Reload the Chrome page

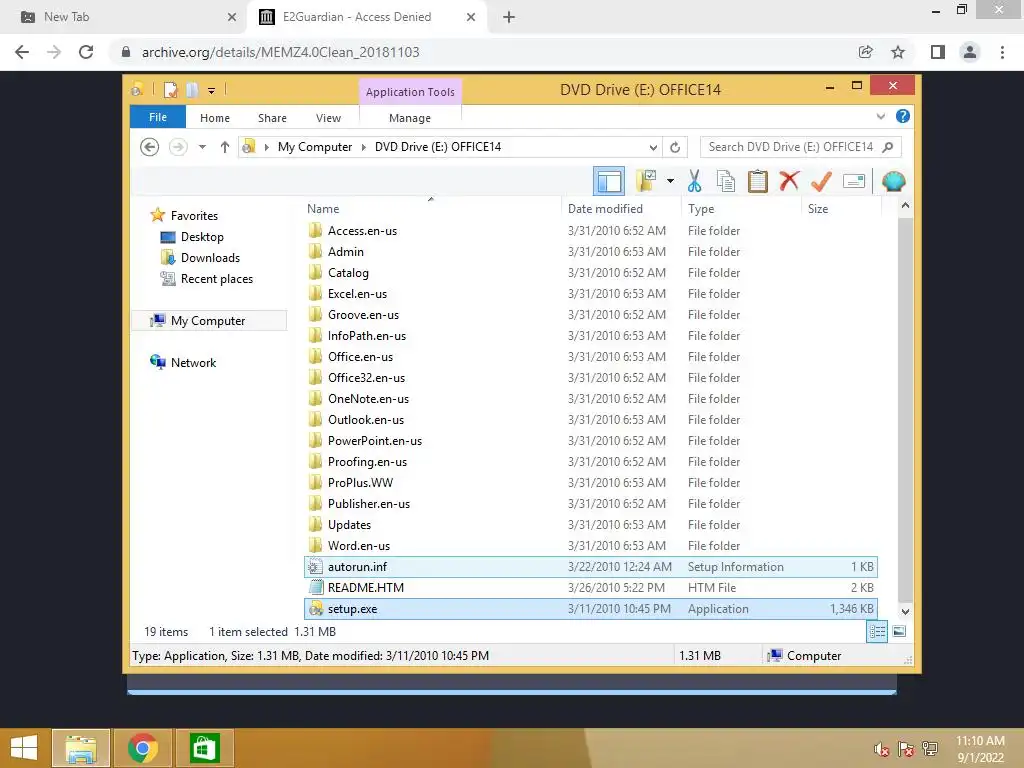(86, 52)
